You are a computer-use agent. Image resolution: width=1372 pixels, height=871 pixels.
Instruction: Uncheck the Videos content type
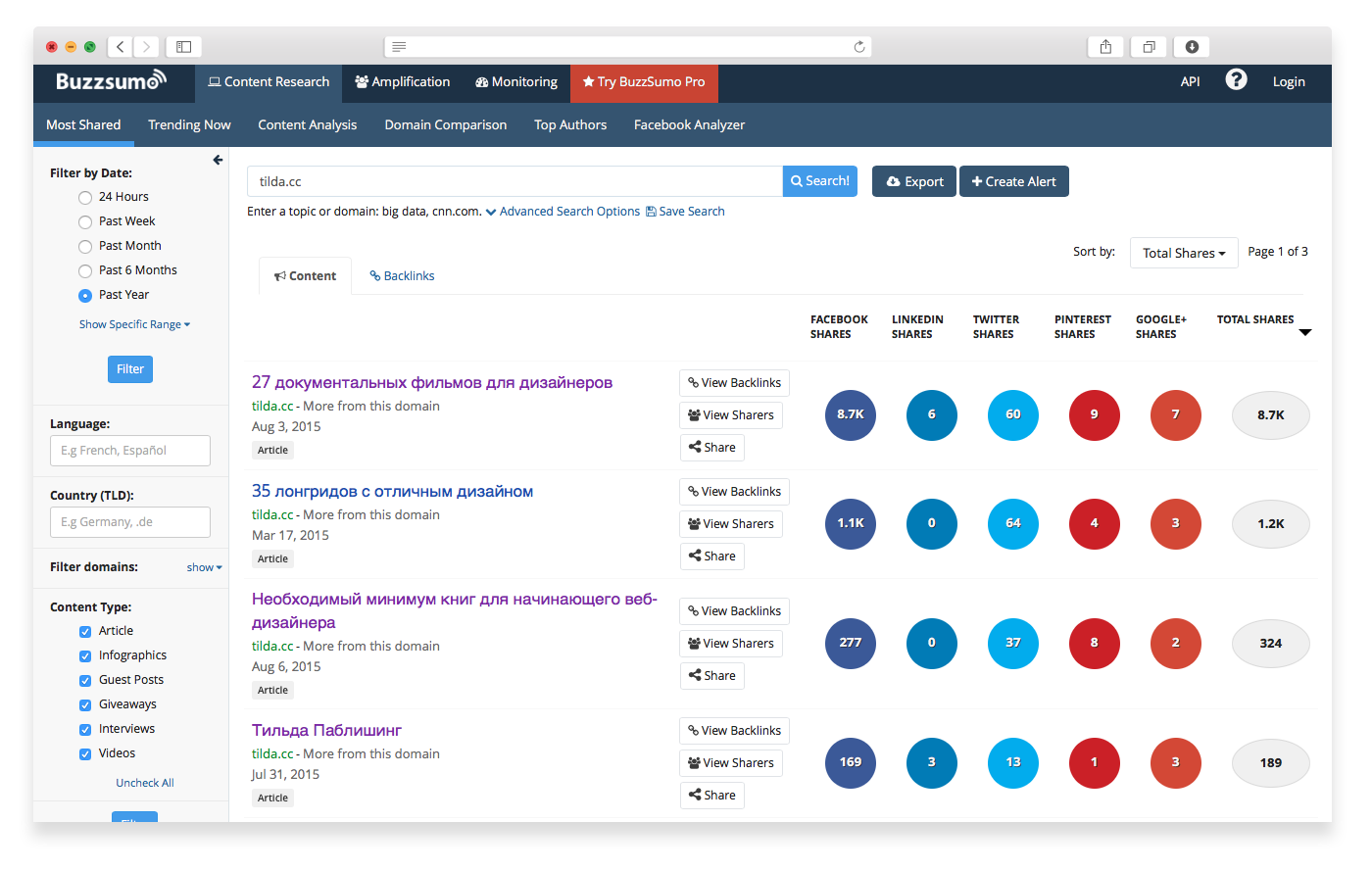(x=85, y=754)
